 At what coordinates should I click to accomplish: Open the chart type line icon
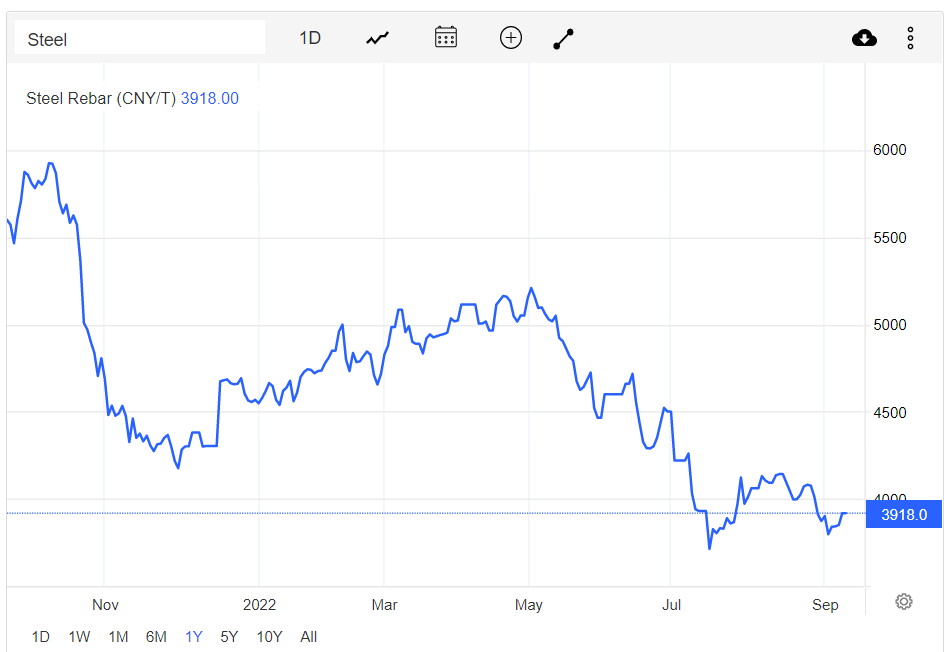point(377,38)
